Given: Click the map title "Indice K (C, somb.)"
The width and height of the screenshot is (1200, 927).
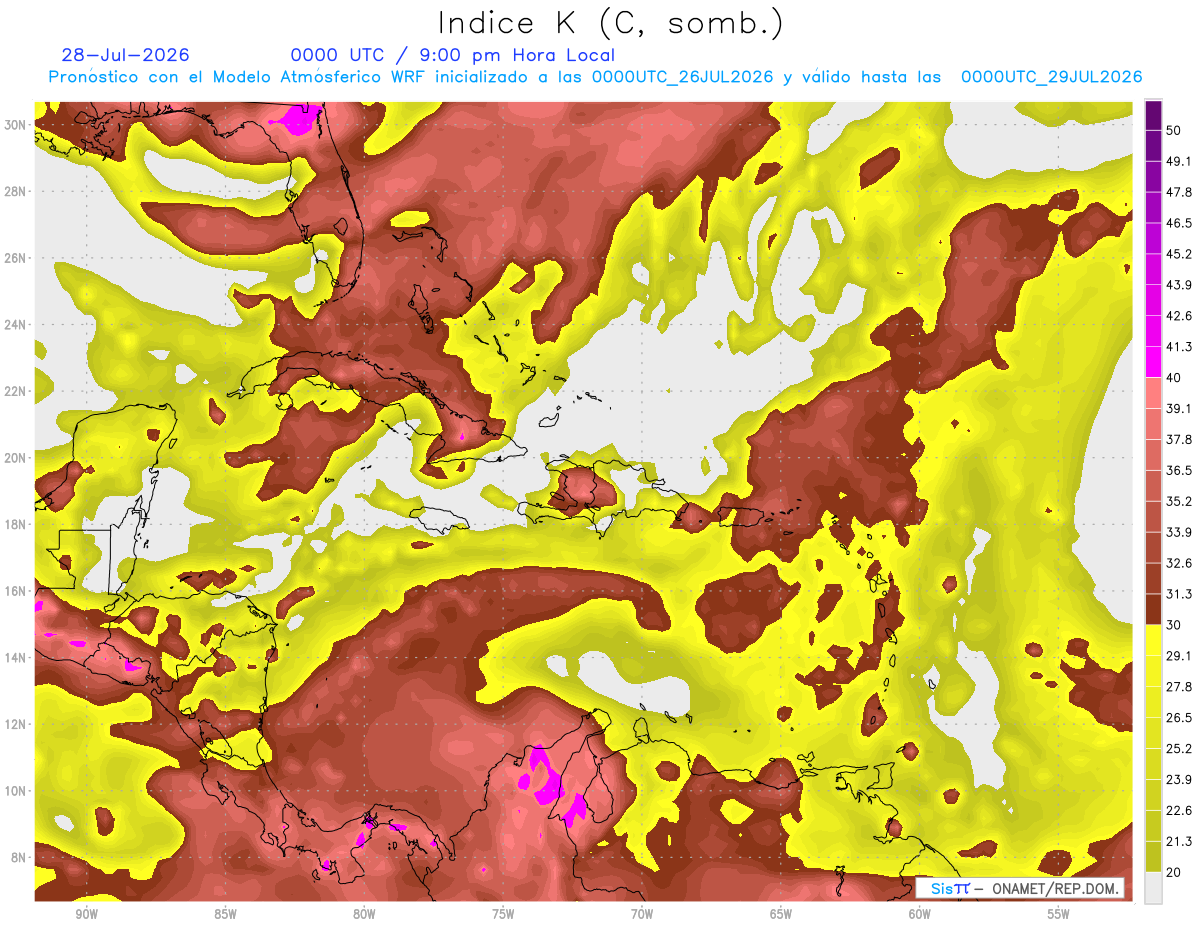Looking at the screenshot, I should point(610,23).
